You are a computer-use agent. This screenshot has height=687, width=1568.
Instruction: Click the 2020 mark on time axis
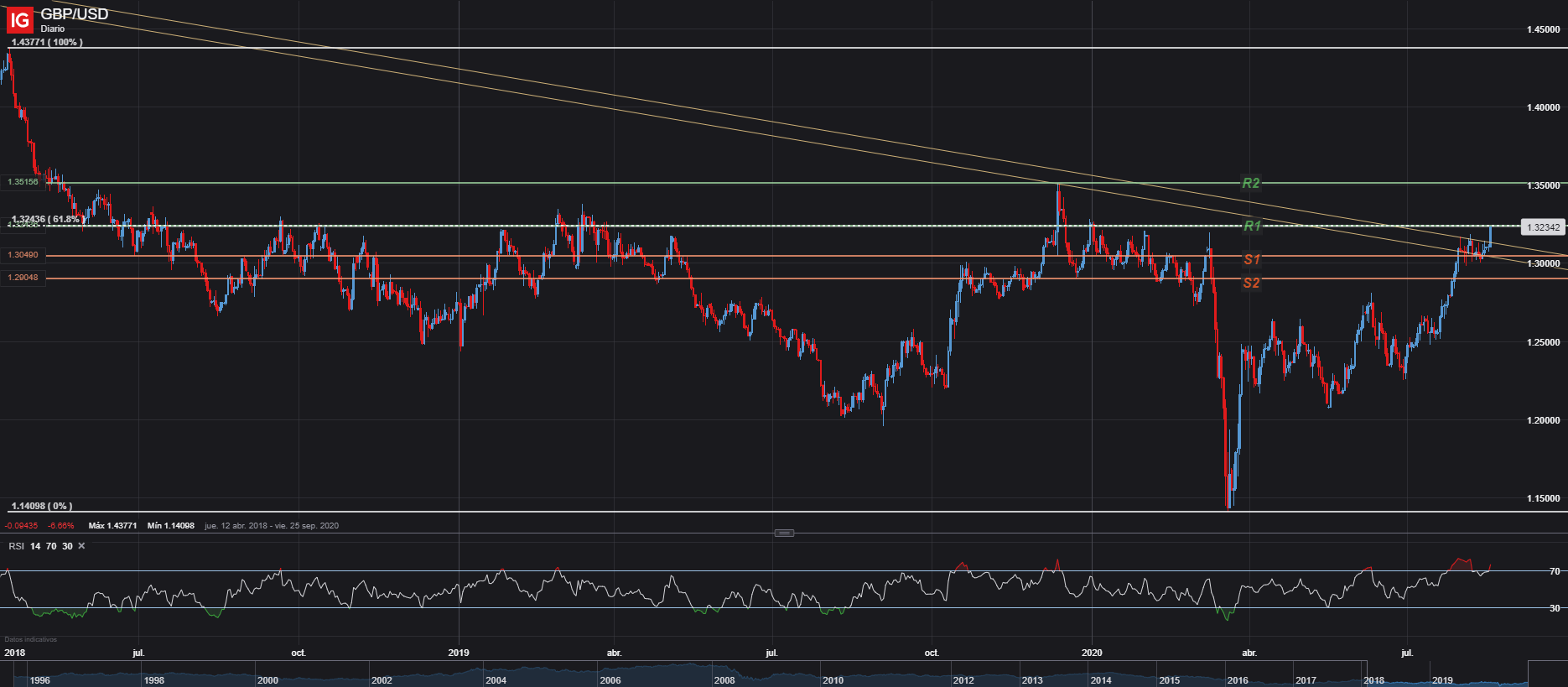click(1092, 653)
